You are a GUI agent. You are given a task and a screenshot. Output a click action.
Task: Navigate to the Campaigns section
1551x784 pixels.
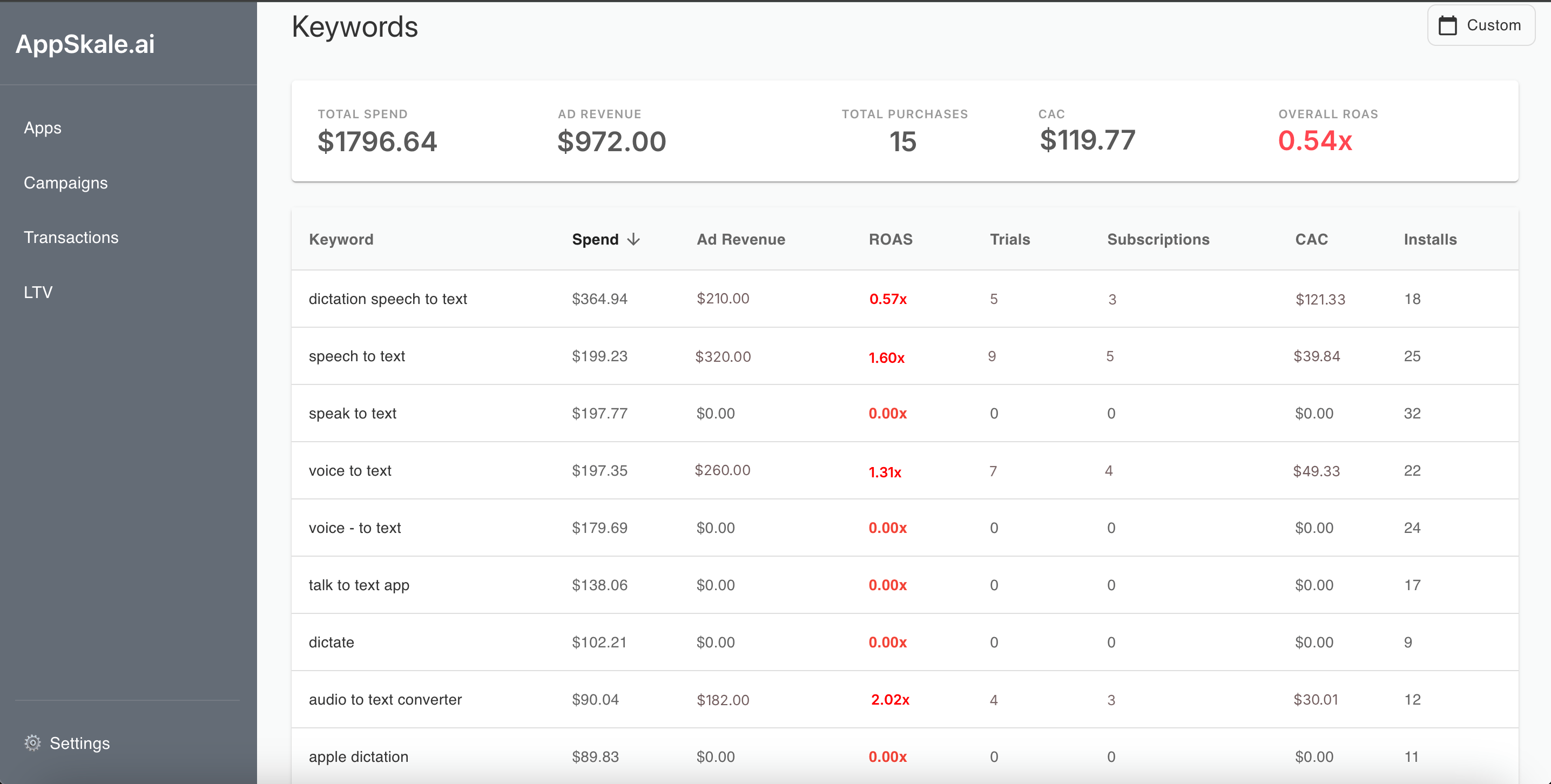pyautogui.click(x=66, y=183)
